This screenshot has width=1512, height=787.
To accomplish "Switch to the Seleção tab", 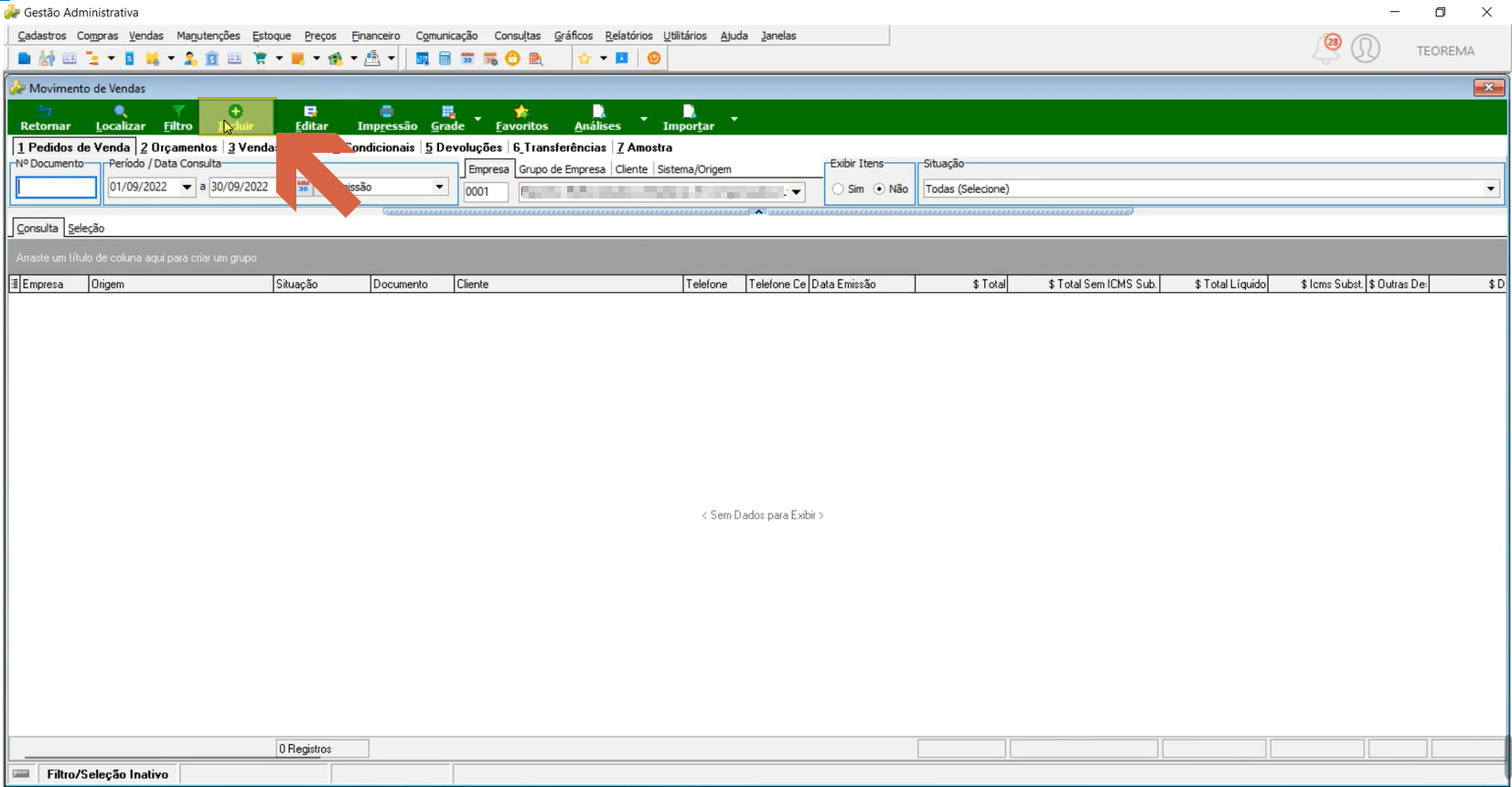I will tap(86, 229).
